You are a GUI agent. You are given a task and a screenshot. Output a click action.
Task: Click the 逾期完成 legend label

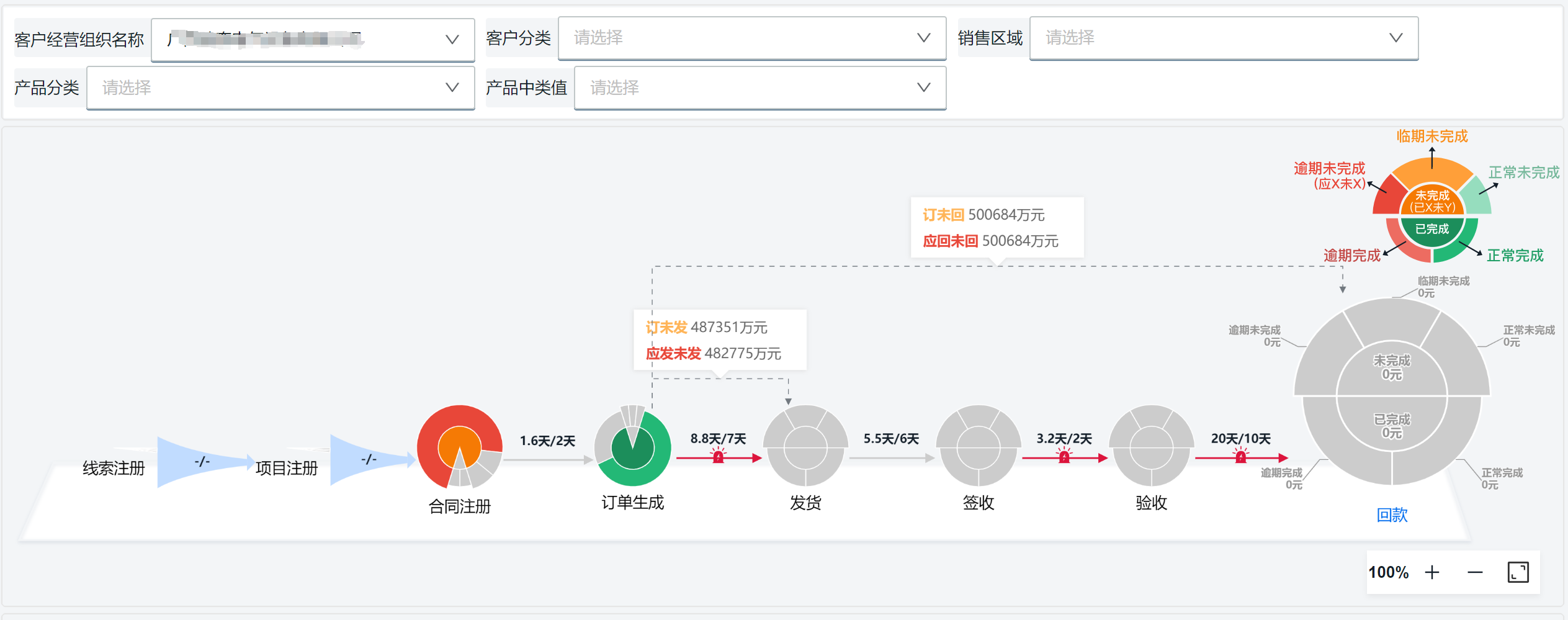(x=1352, y=255)
